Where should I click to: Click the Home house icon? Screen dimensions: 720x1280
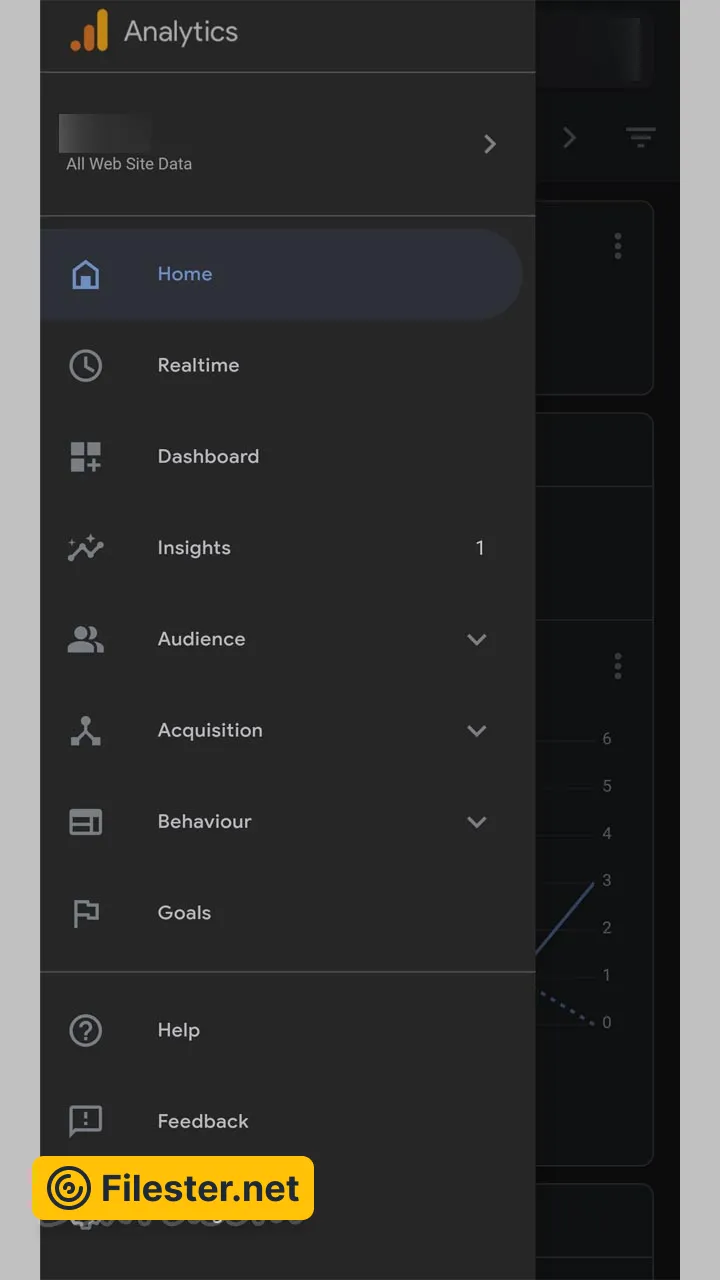(x=86, y=274)
